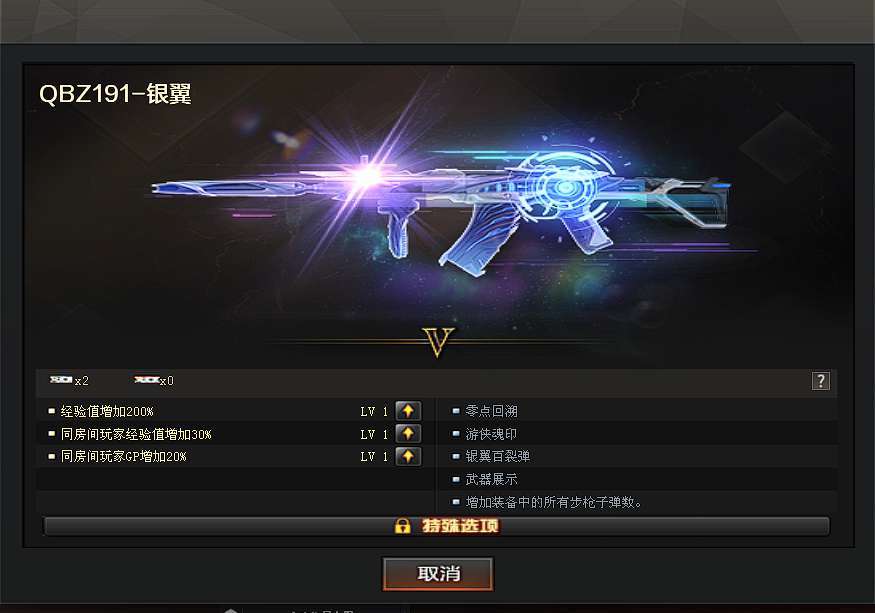Open the 武器展示 feature entry

[491, 479]
